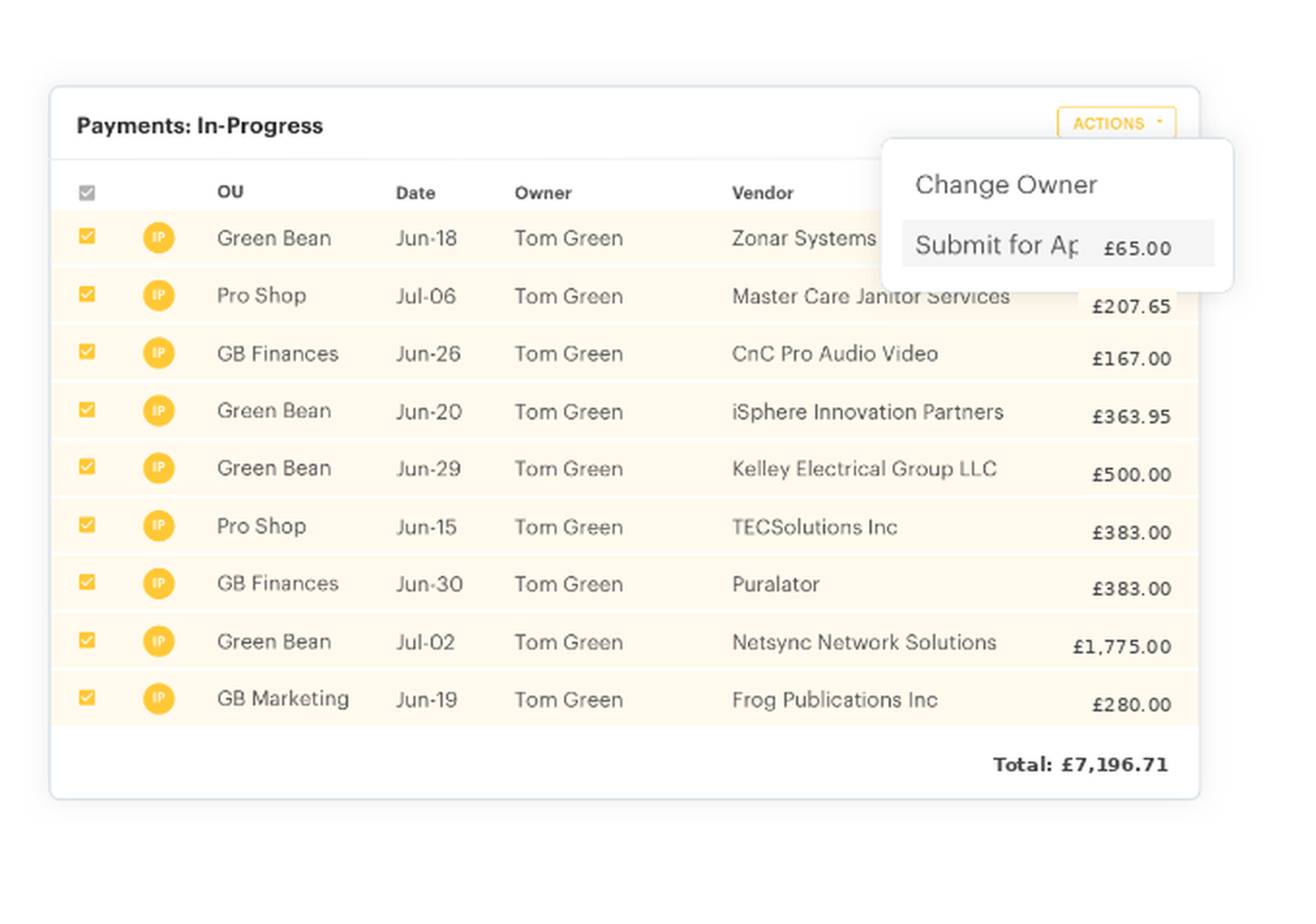Click the CnC Pro Audio Video vendor
This screenshot has height=924, width=1316.
tap(835, 354)
